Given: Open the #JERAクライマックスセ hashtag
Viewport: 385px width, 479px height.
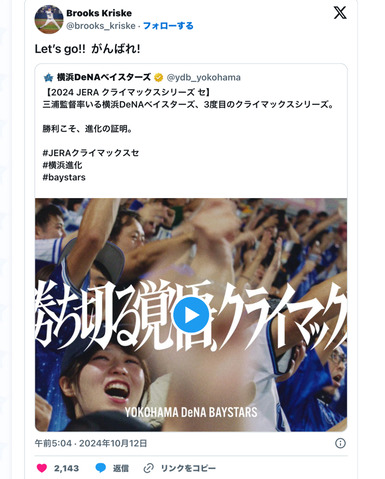Looking at the screenshot, I should click(x=91, y=153).
